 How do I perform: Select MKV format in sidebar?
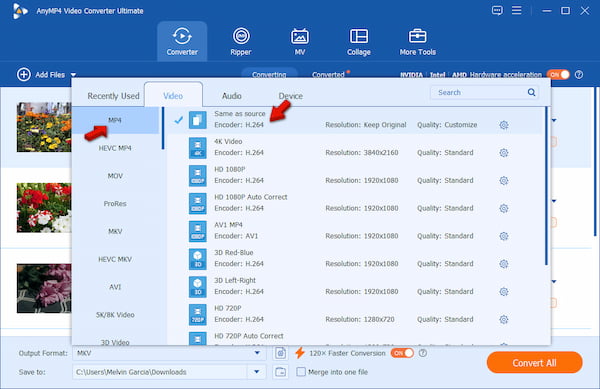115,231
